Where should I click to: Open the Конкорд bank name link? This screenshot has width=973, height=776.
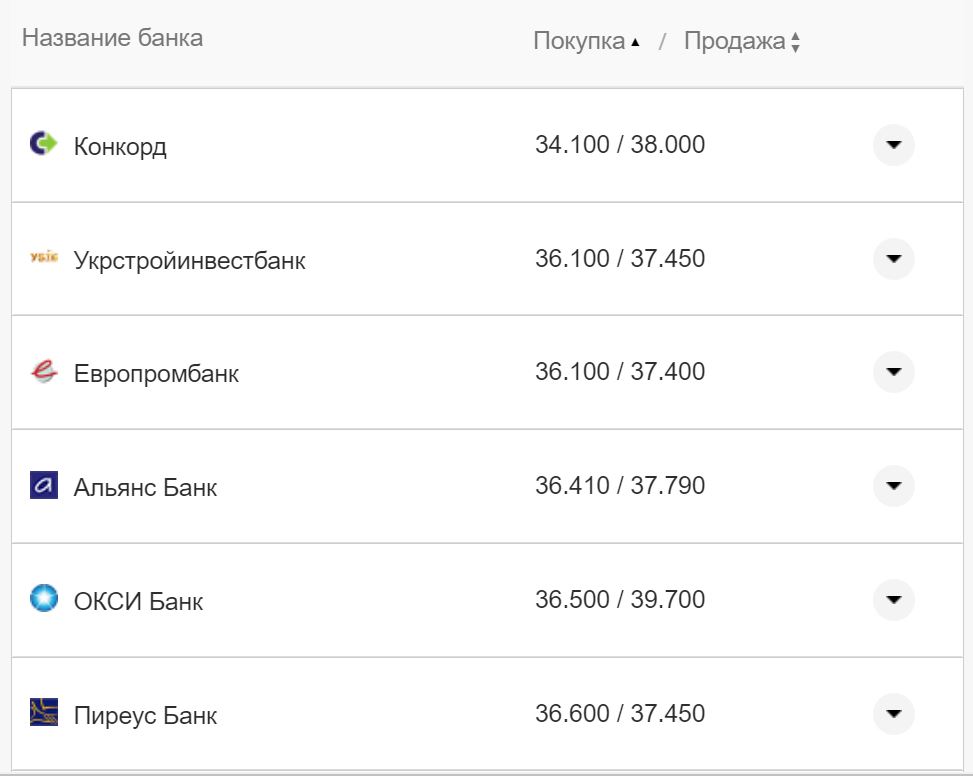(120, 146)
